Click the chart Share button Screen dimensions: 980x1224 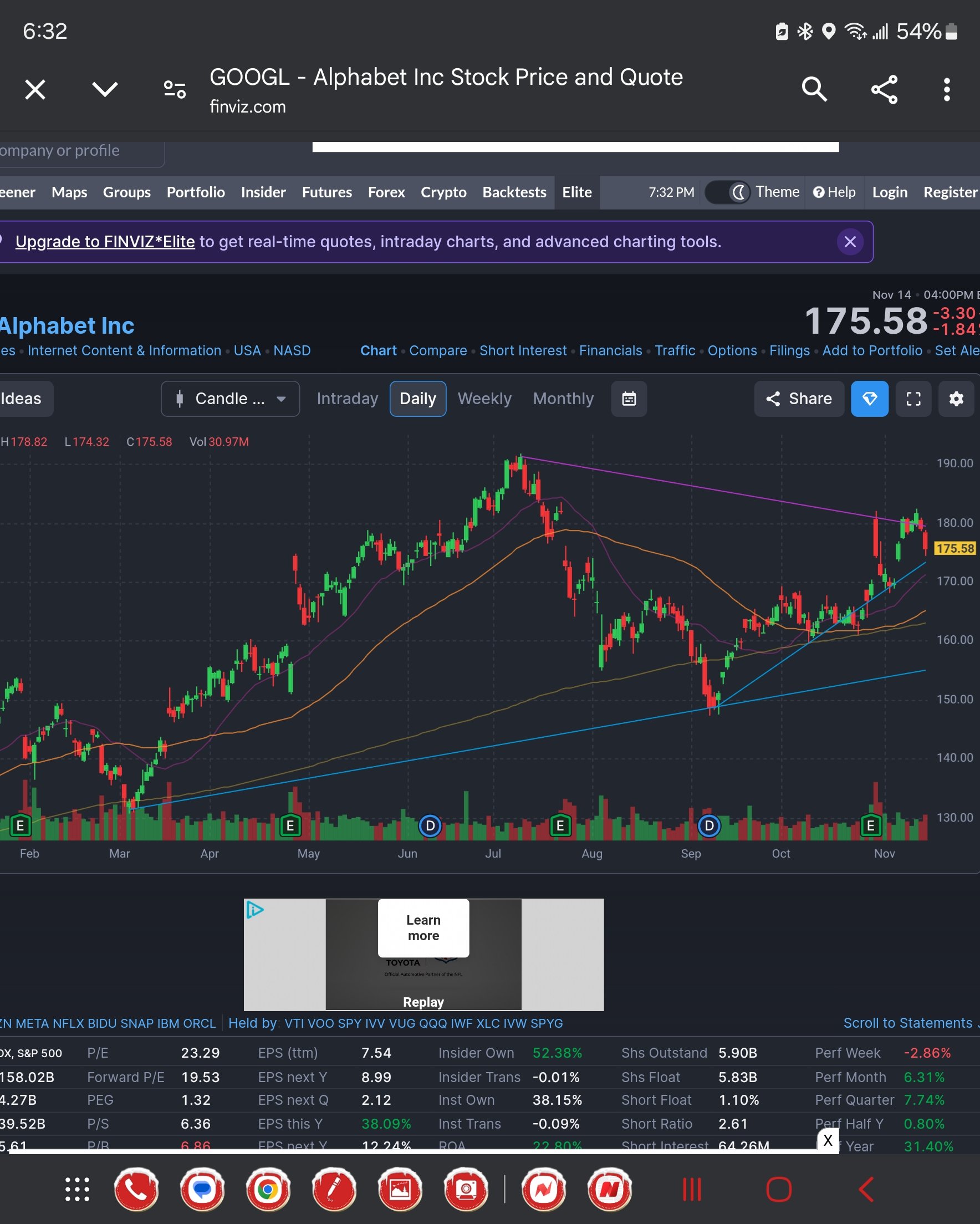[x=799, y=399]
